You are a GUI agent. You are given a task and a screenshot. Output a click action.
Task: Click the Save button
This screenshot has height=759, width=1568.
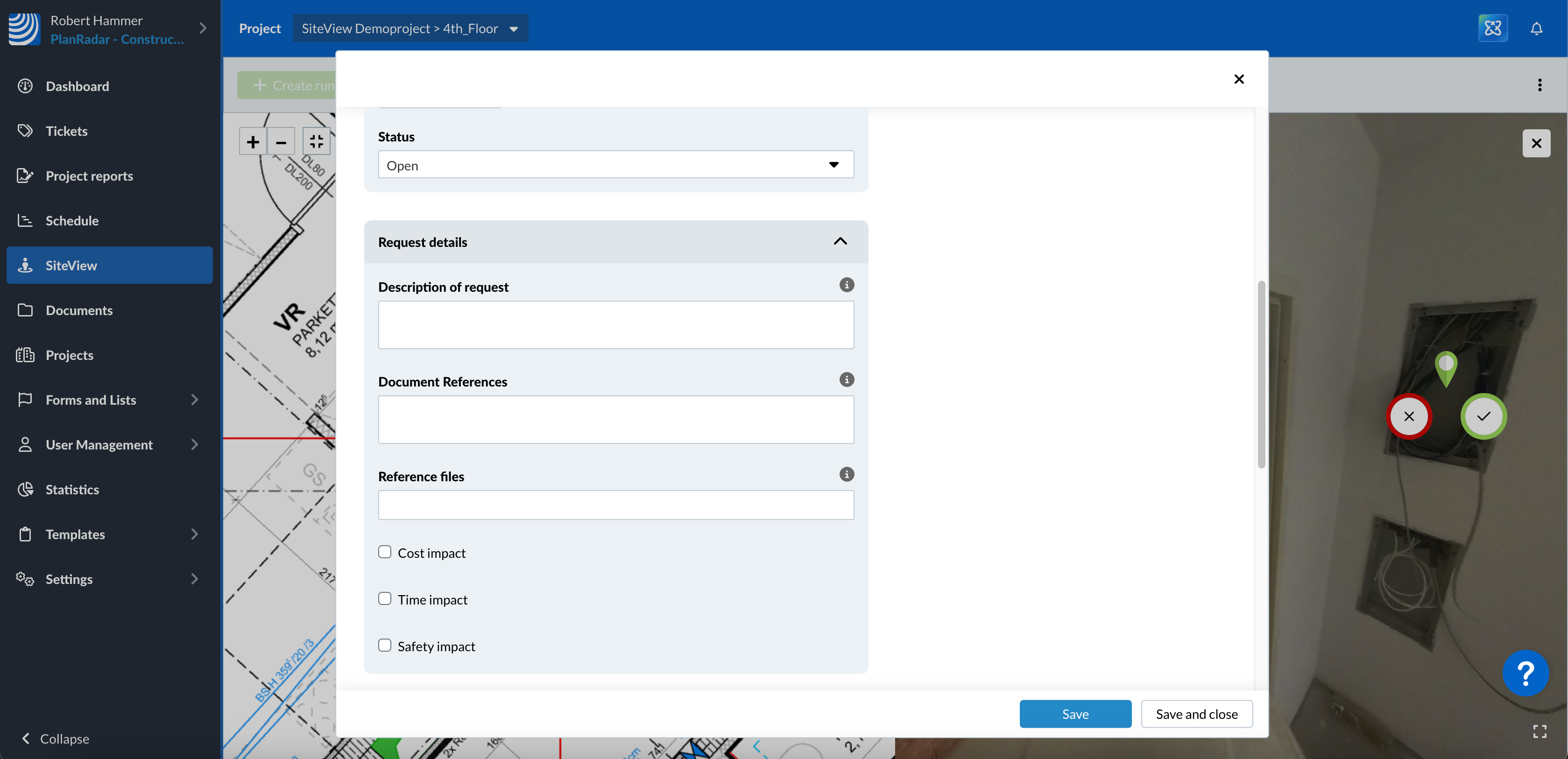pyautogui.click(x=1075, y=714)
